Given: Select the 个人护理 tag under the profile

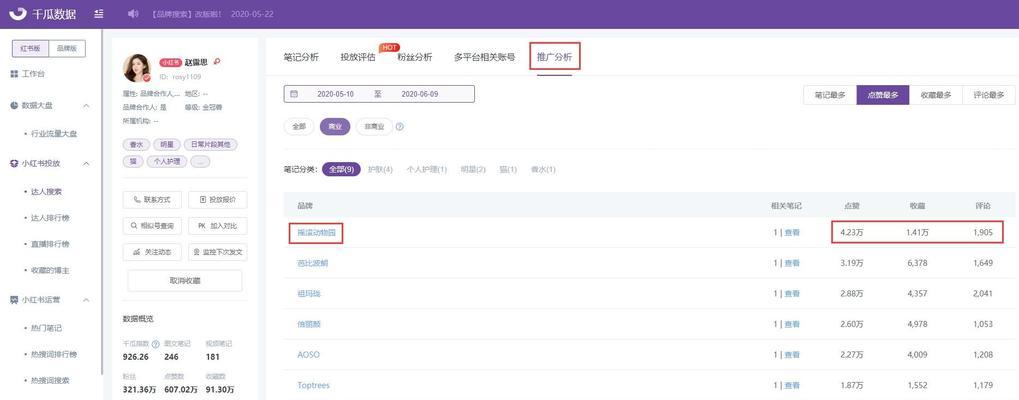Looking at the screenshot, I should click(x=168, y=162).
